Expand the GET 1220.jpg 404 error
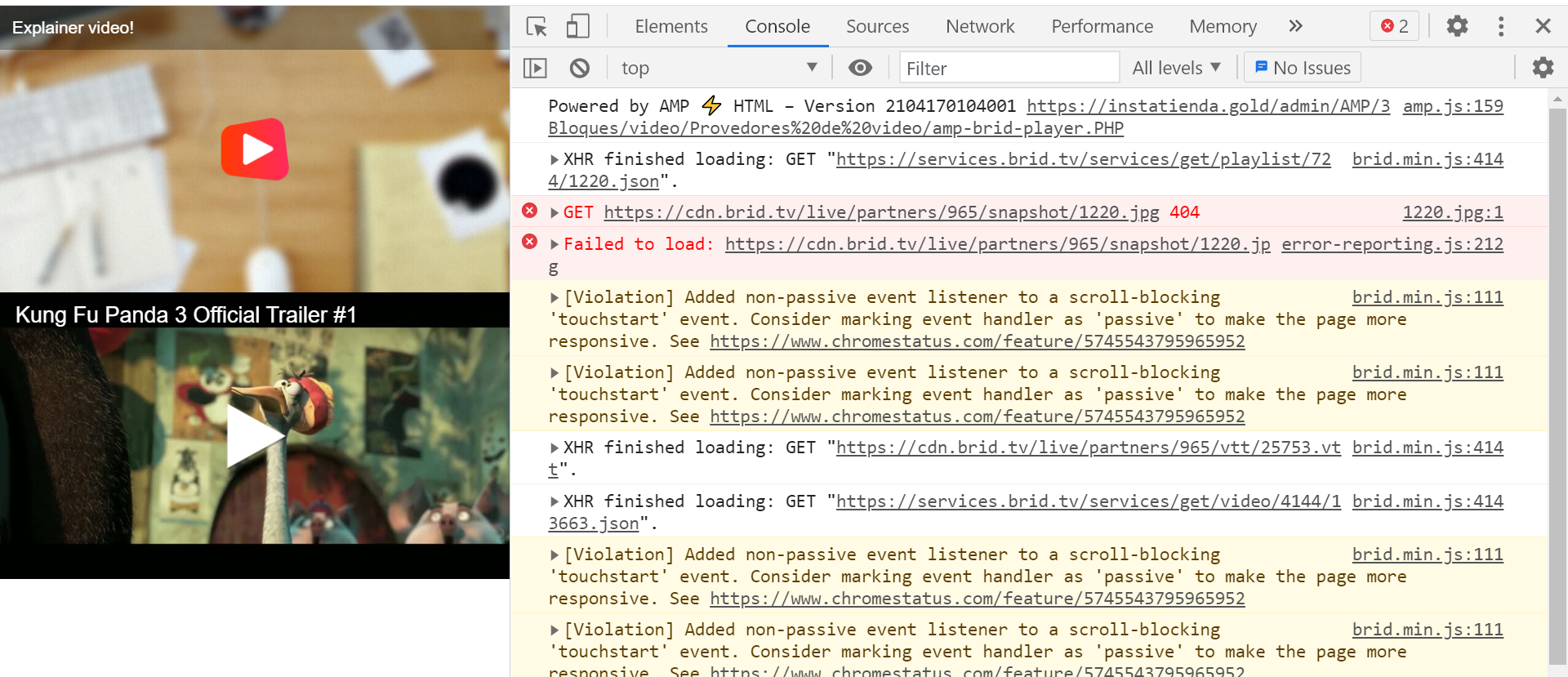The image size is (1568, 677). (x=555, y=213)
